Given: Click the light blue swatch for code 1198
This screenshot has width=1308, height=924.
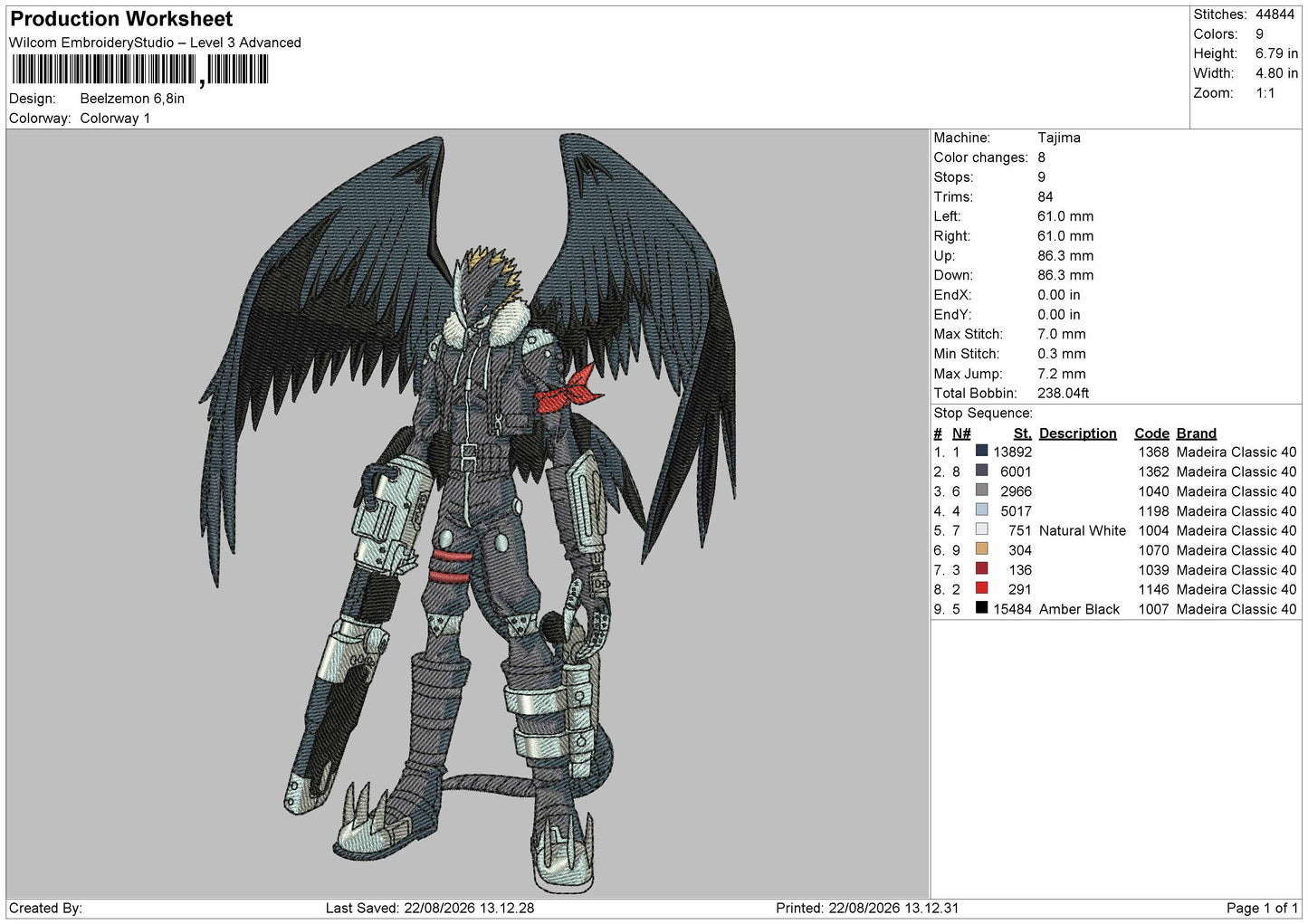Looking at the screenshot, I should pyautogui.click(x=981, y=510).
